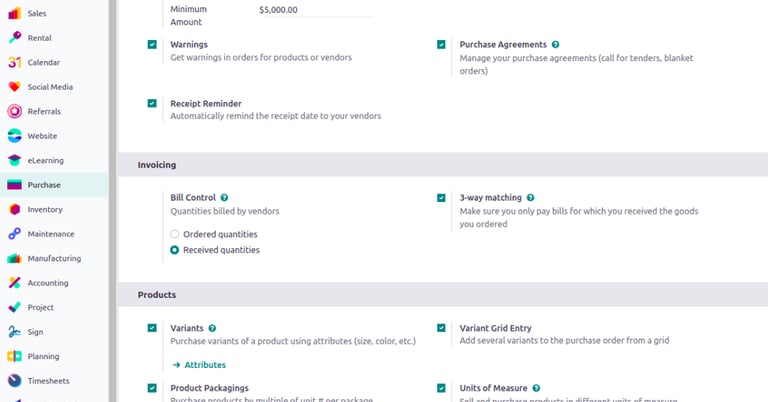Open the Sales app icon in sidebar

(x=15, y=14)
